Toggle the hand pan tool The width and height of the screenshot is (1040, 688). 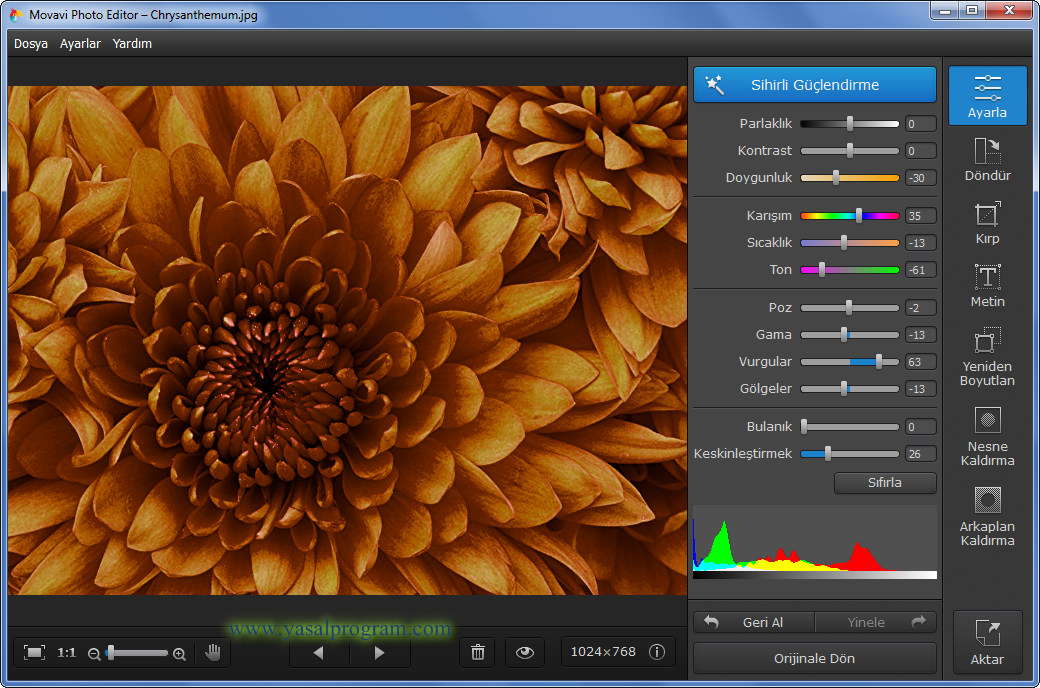(213, 652)
